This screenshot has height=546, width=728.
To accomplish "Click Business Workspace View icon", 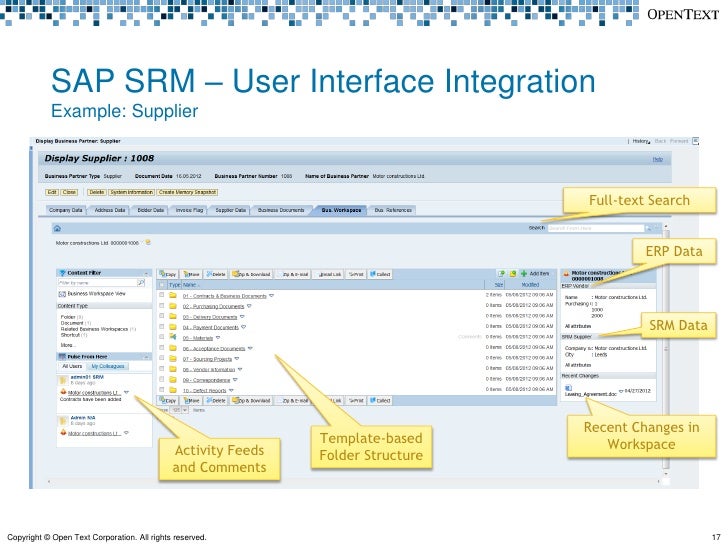I will pos(62,294).
